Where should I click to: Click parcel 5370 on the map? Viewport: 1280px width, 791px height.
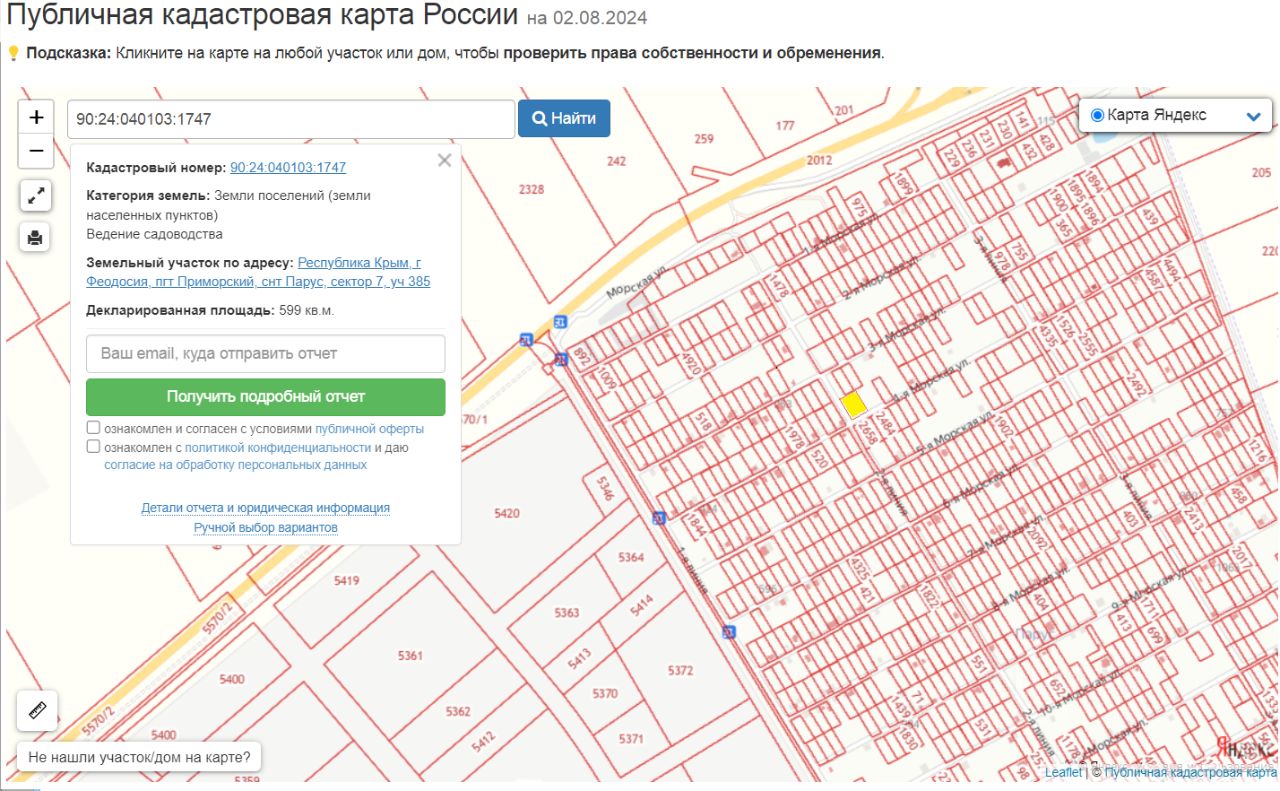[x=605, y=693]
